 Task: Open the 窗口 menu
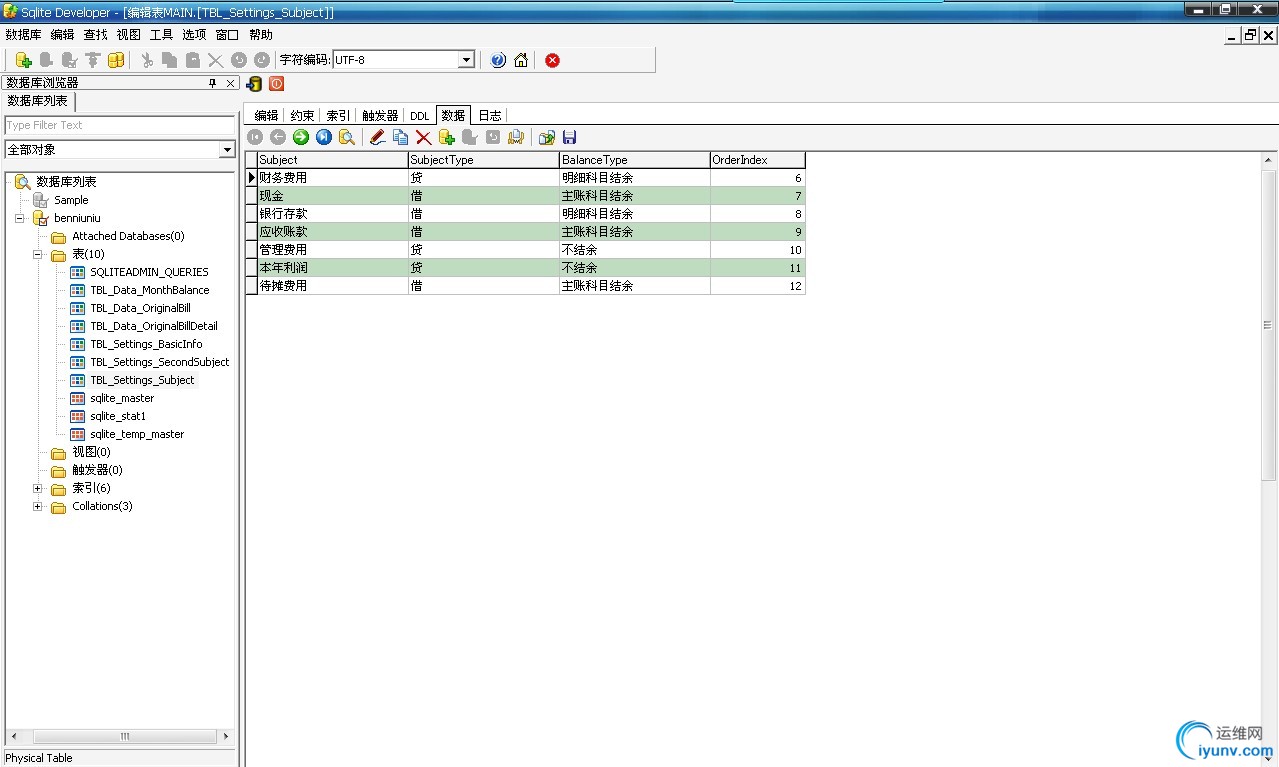click(x=227, y=35)
